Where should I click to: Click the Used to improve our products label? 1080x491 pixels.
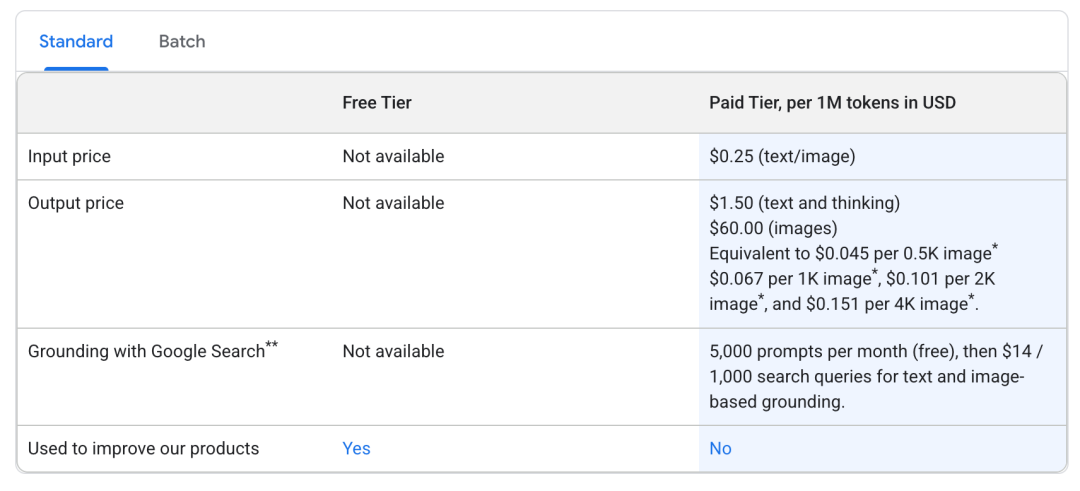click(143, 449)
